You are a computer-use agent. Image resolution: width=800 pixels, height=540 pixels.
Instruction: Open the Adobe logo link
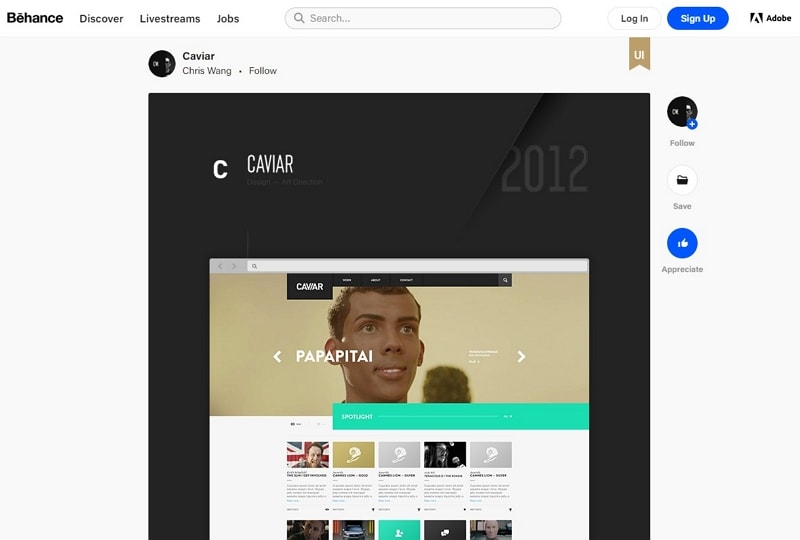tap(770, 18)
